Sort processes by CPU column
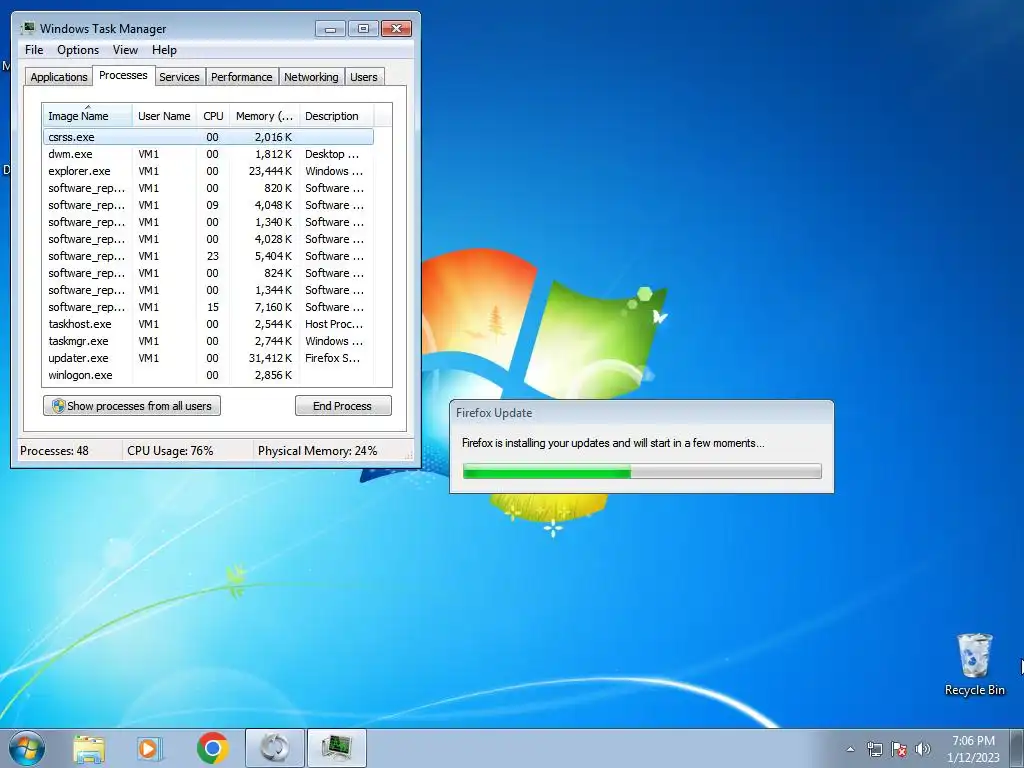Viewport: 1024px width, 768px height. coord(213,116)
